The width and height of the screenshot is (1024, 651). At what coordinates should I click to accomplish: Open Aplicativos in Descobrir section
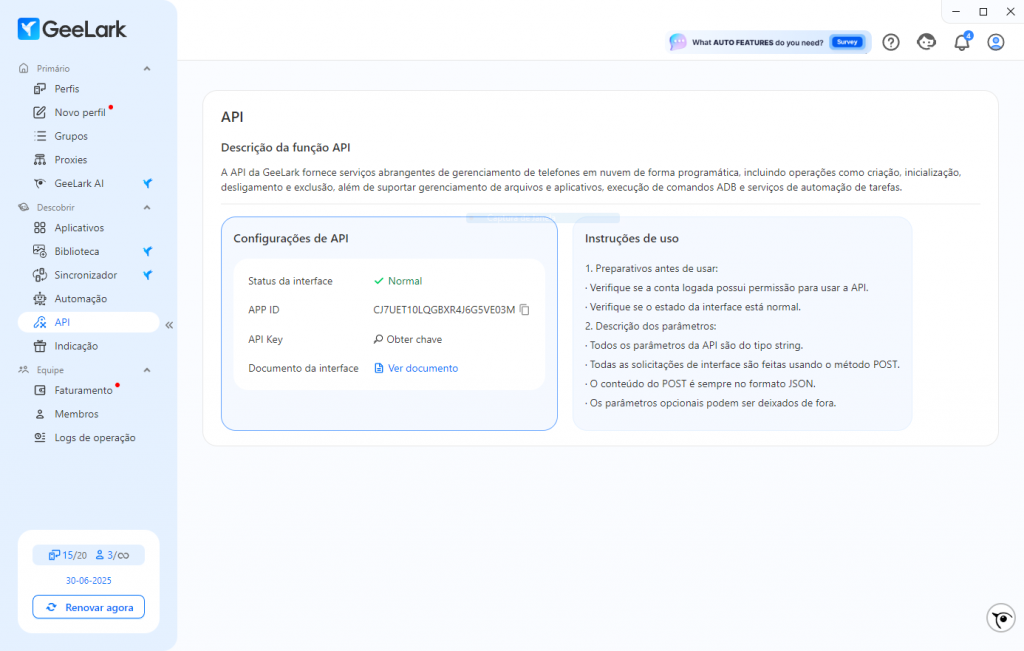coord(79,228)
